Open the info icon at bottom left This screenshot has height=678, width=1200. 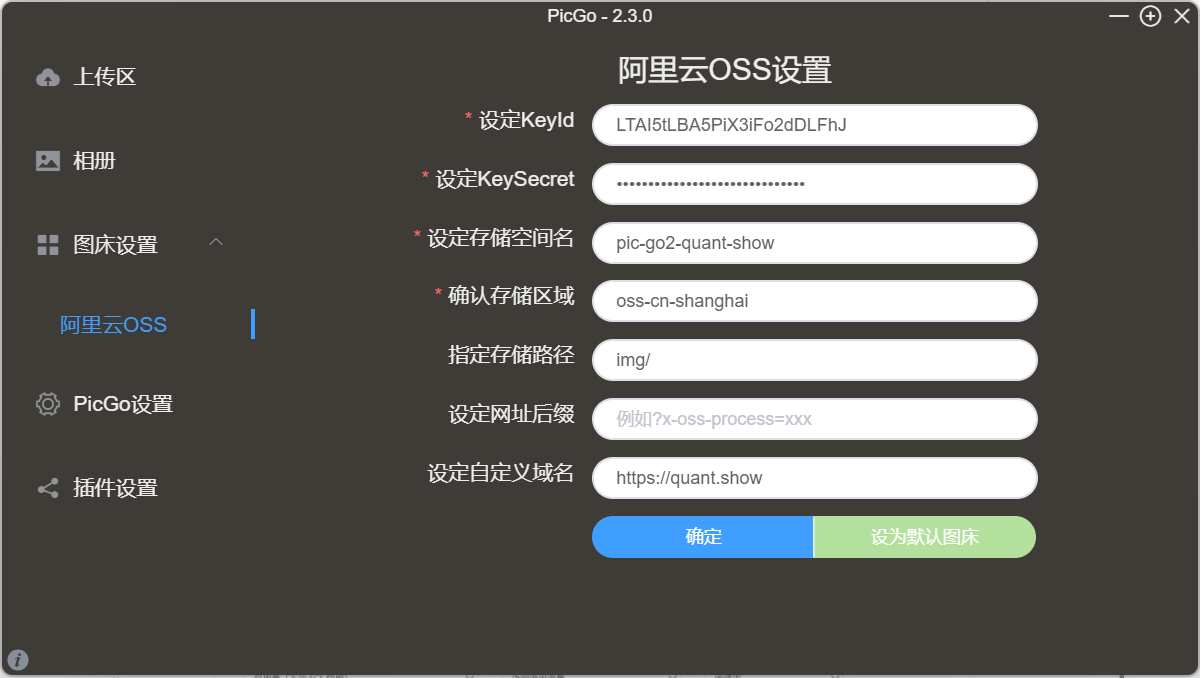click(18, 659)
